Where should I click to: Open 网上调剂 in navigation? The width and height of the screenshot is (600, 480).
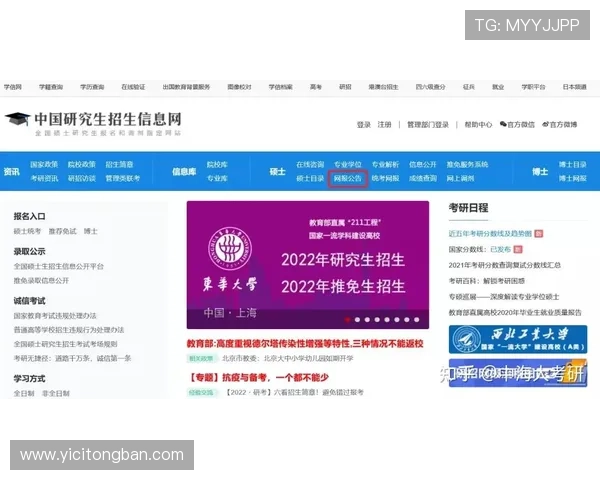pyautogui.click(x=460, y=178)
